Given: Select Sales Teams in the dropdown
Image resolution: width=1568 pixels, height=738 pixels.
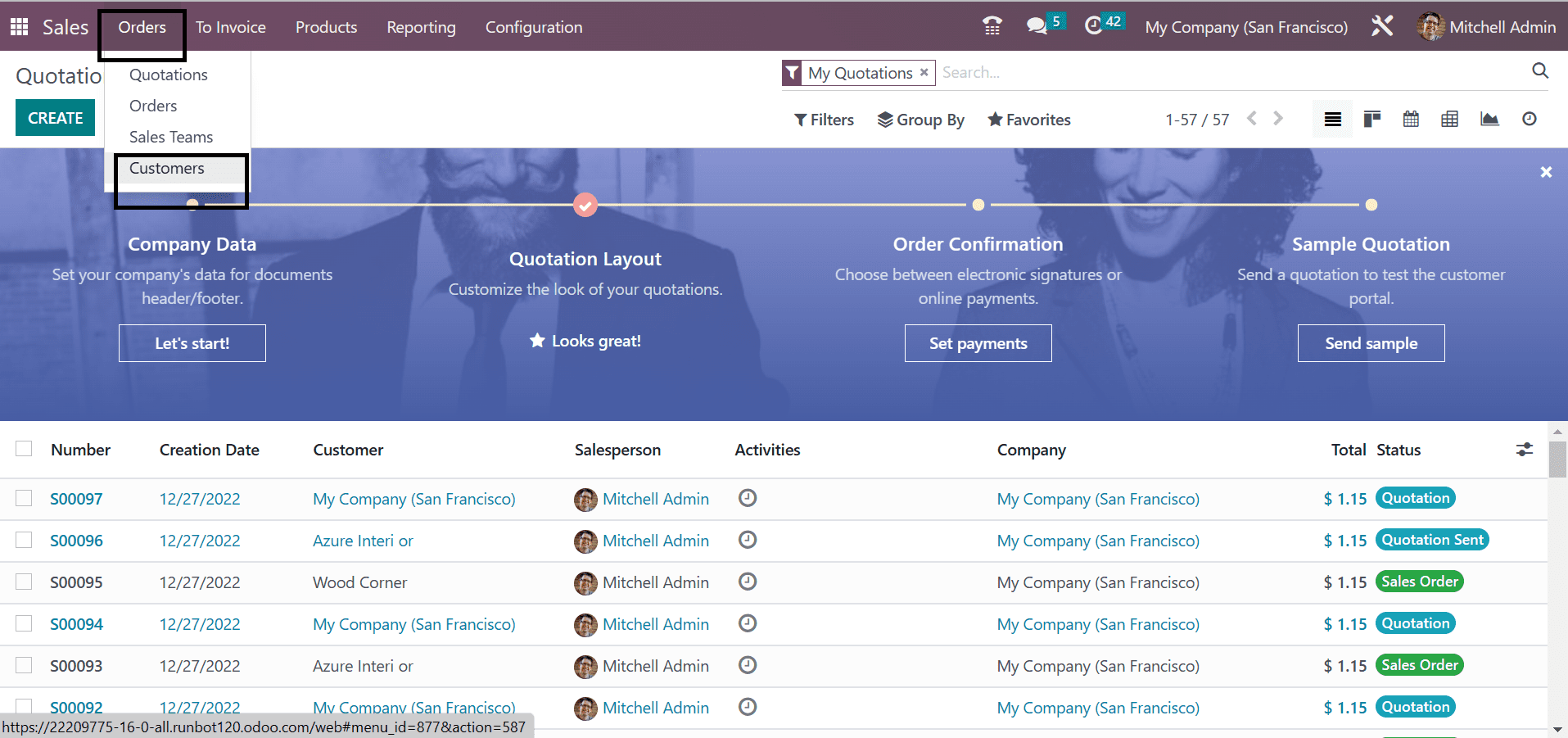Looking at the screenshot, I should pyautogui.click(x=171, y=137).
